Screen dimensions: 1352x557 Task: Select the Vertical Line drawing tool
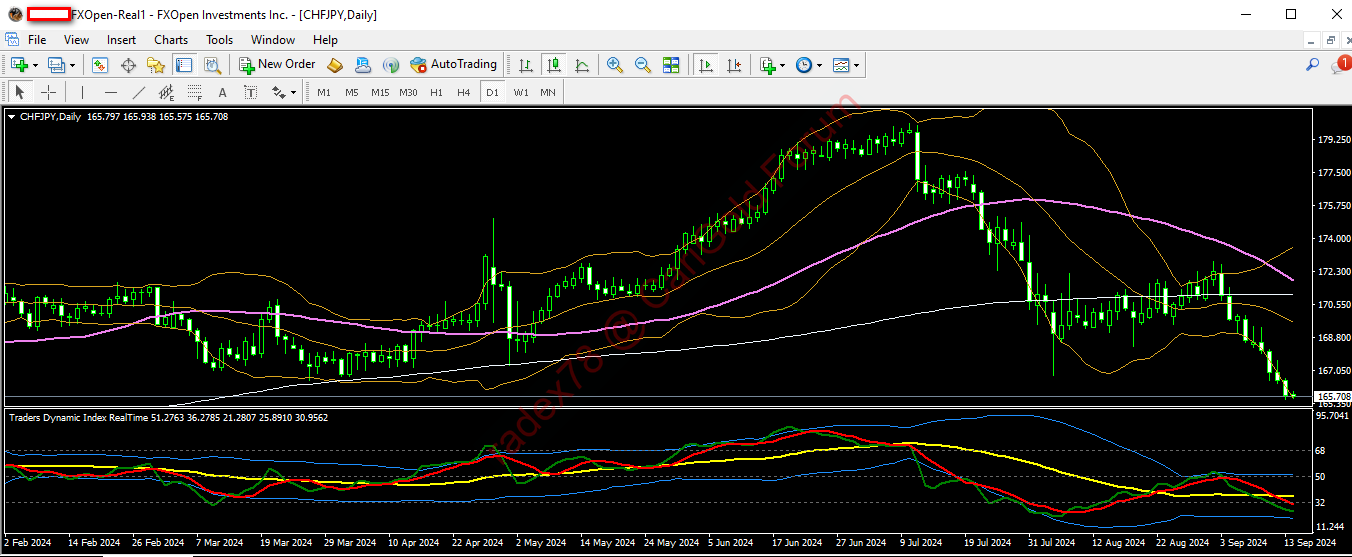(x=82, y=92)
